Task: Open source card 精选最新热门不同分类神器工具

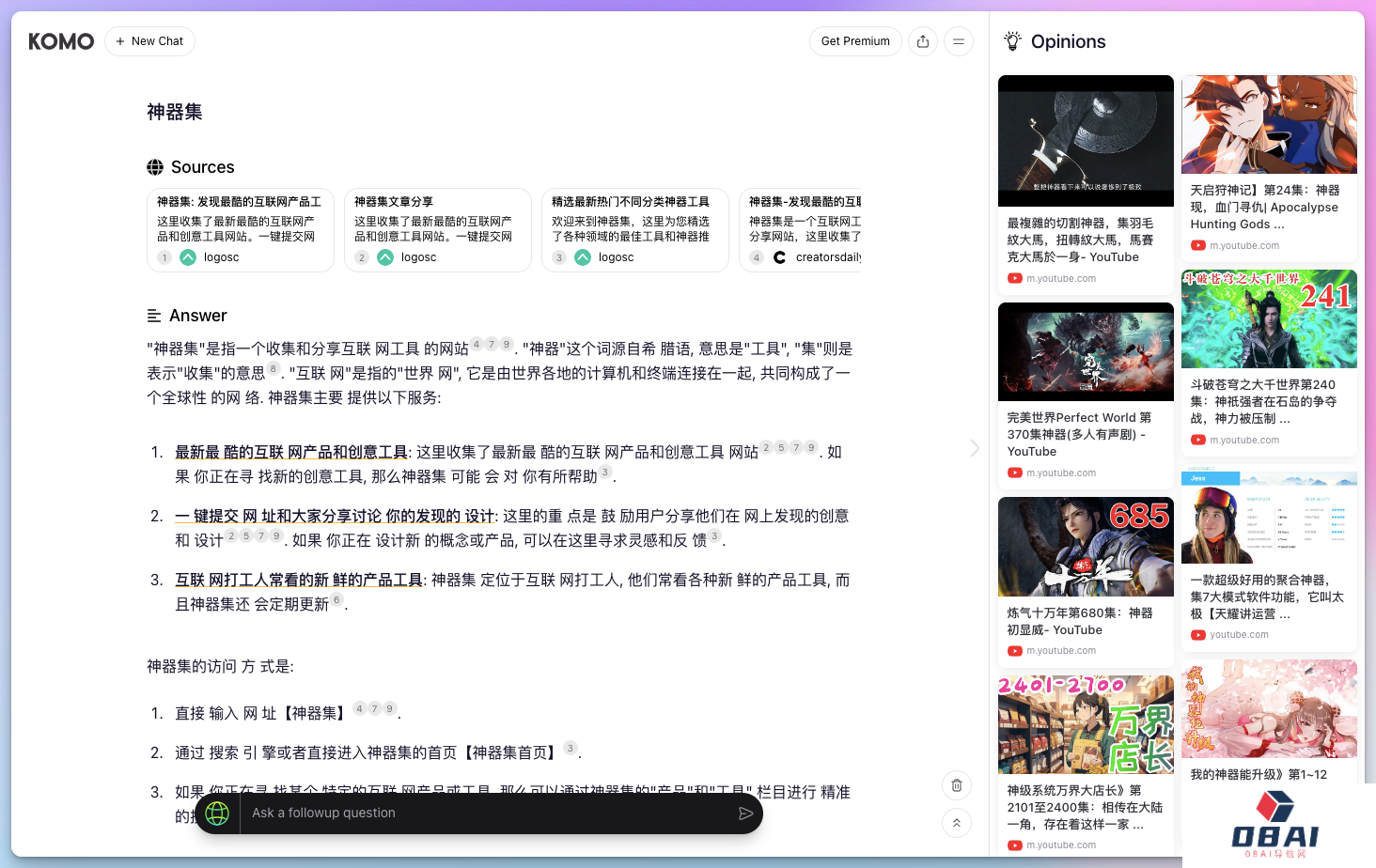Action: pos(635,230)
